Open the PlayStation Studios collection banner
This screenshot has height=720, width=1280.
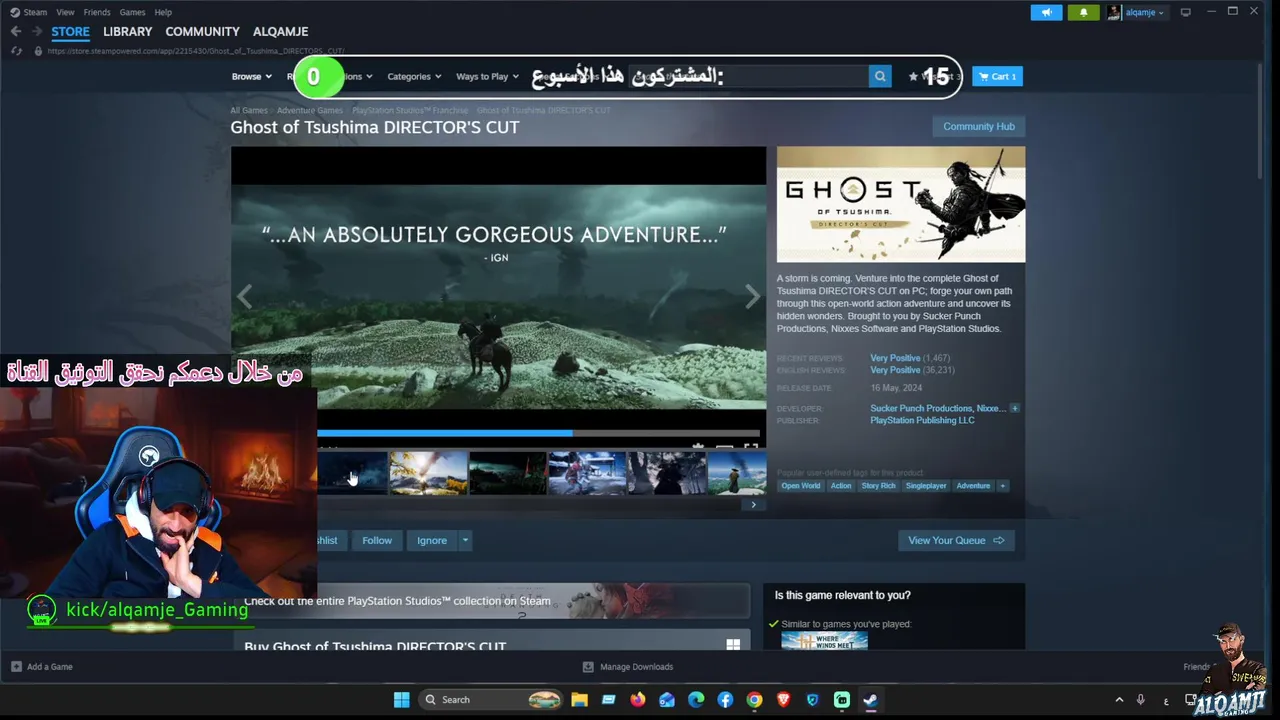491,601
